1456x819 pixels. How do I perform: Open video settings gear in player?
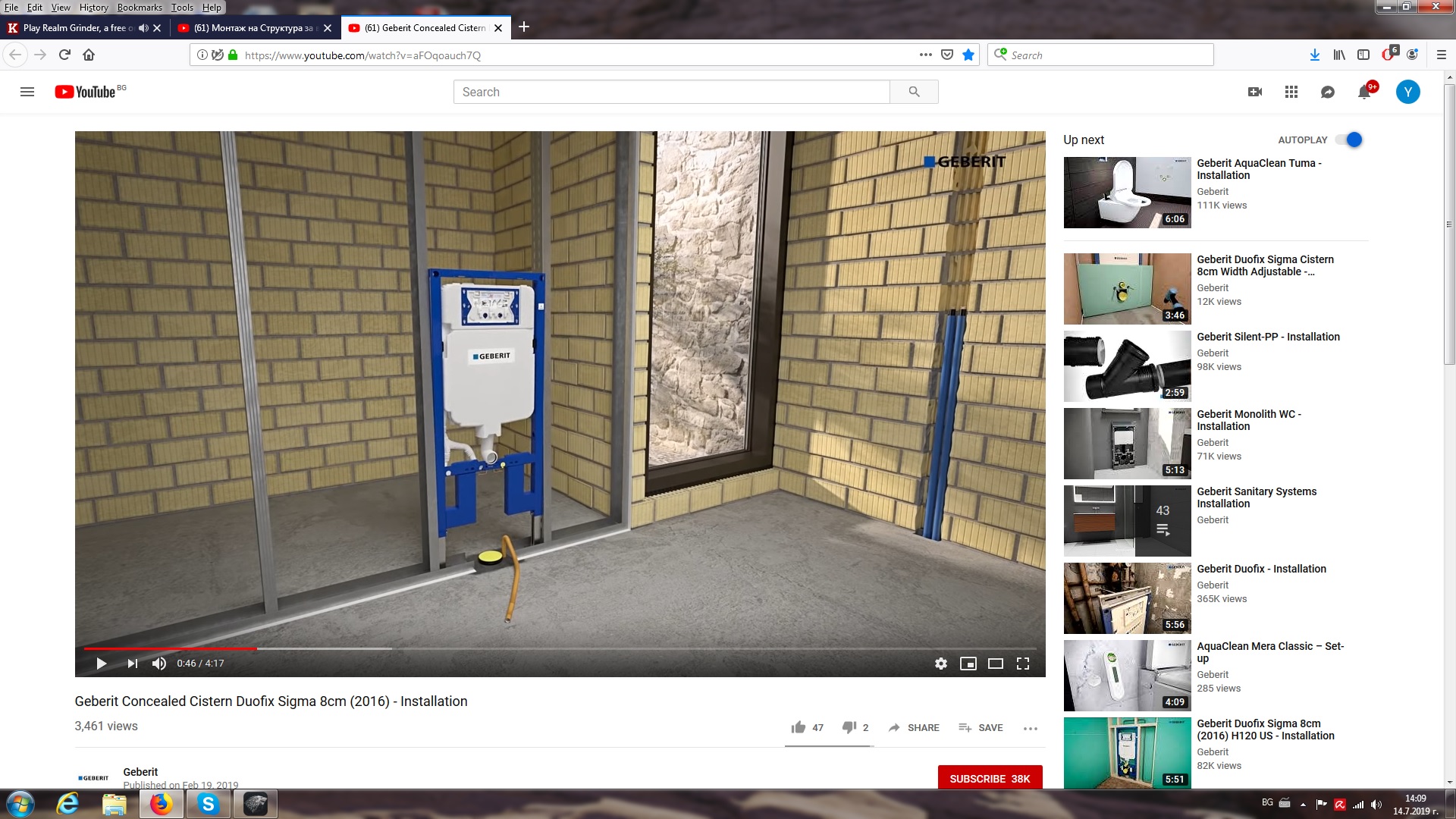click(x=940, y=664)
